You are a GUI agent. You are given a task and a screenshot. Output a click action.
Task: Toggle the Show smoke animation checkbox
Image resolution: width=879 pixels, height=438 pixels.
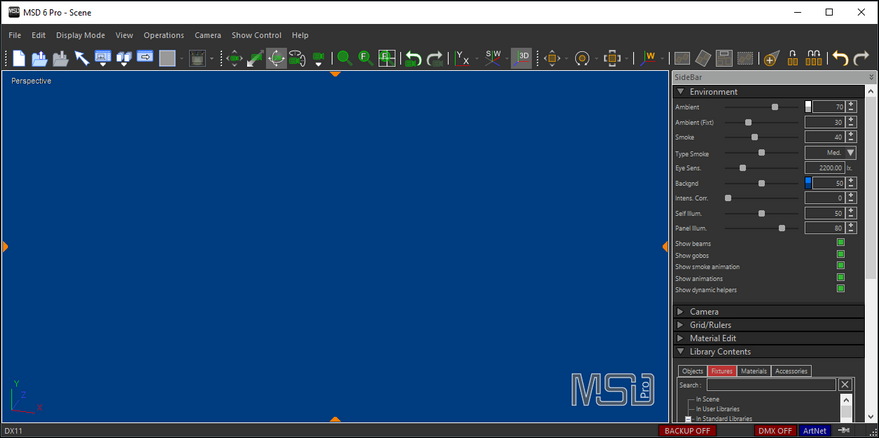840,266
